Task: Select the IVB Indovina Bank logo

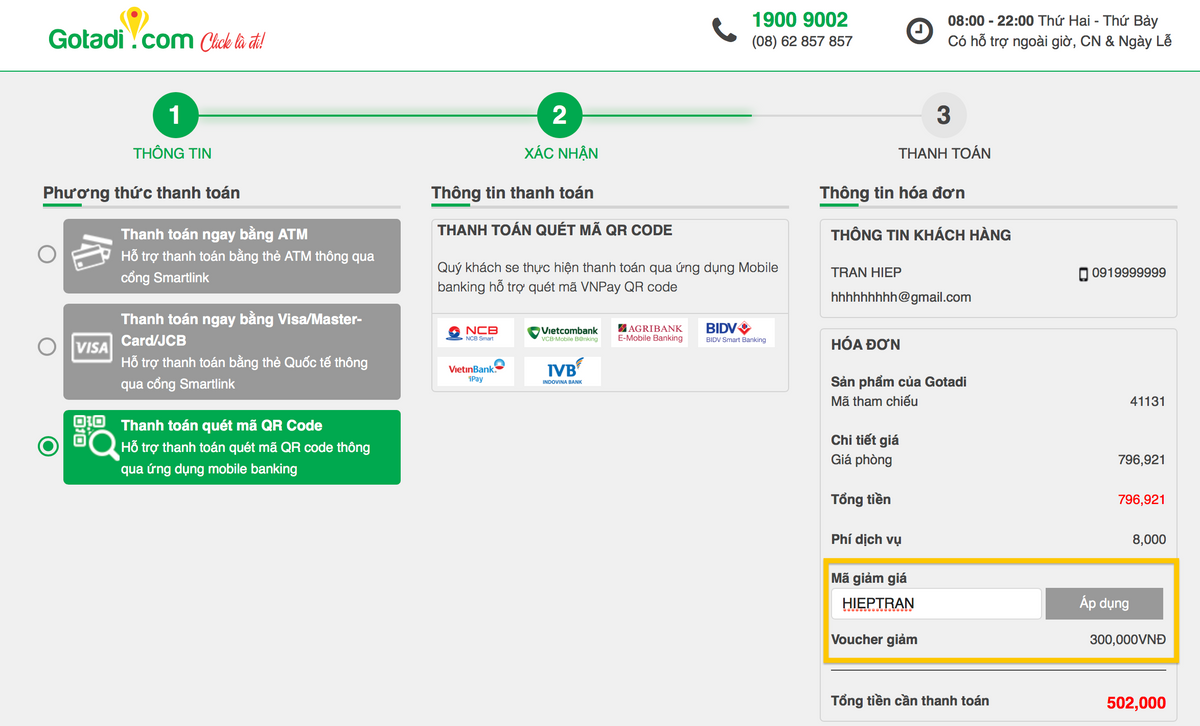Action: [563, 371]
